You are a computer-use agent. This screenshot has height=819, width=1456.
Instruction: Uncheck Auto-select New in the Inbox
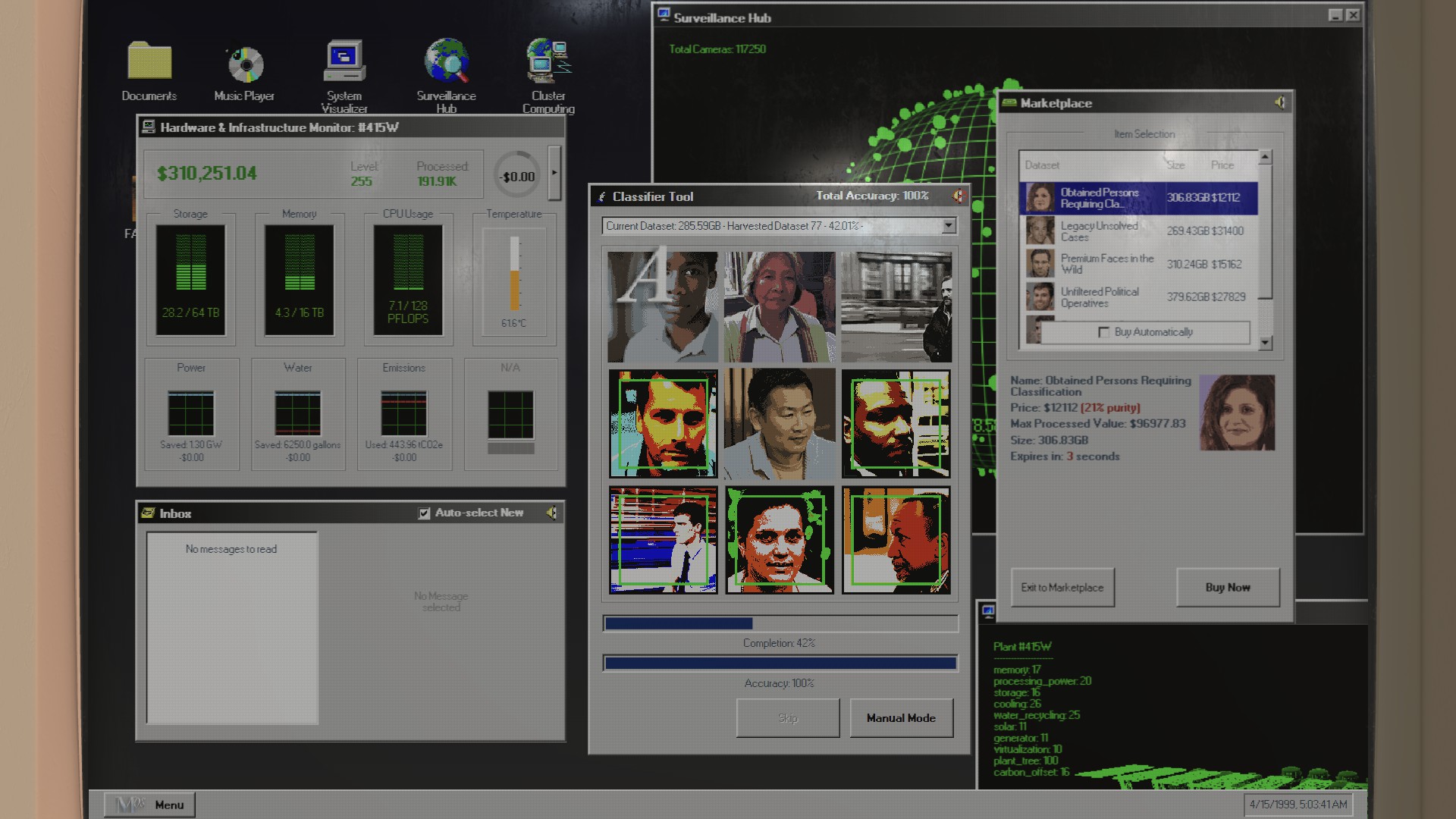coord(424,513)
